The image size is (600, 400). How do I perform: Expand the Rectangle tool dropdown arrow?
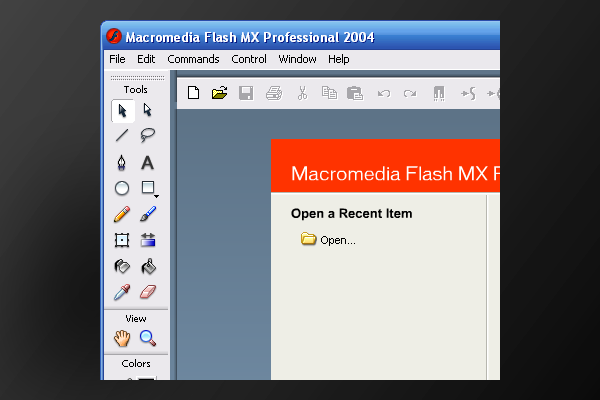click(156, 195)
